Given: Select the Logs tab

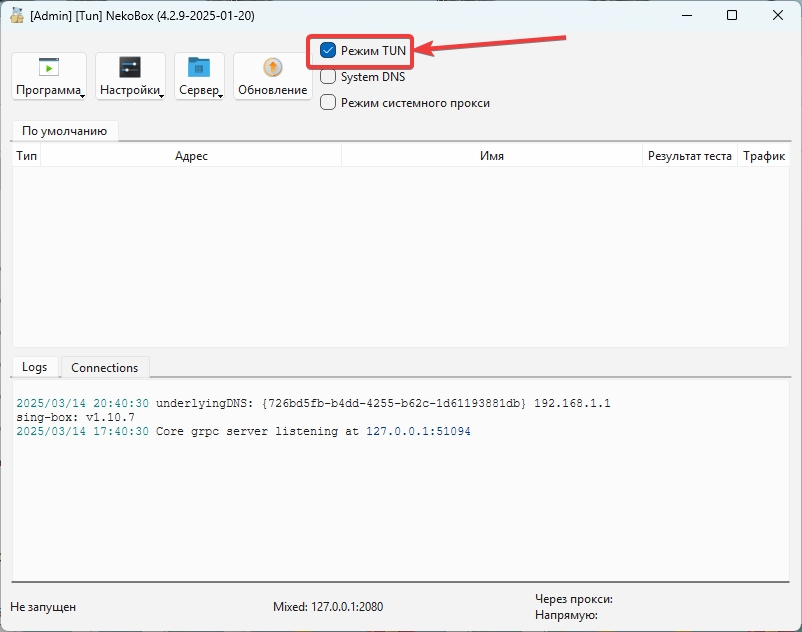Looking at the screenshot, I should tap(35, 367).
